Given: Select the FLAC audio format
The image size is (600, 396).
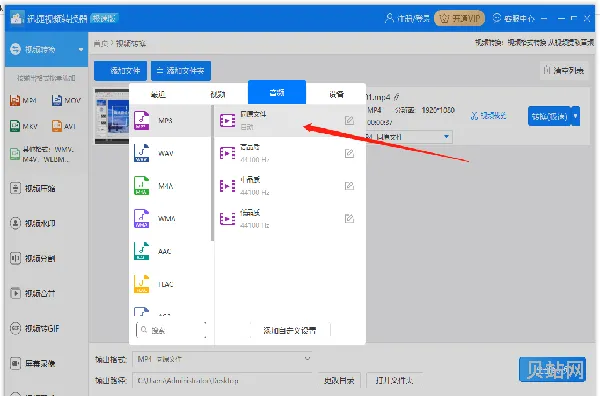Looking at the screenshot, I should pos(170,284).
